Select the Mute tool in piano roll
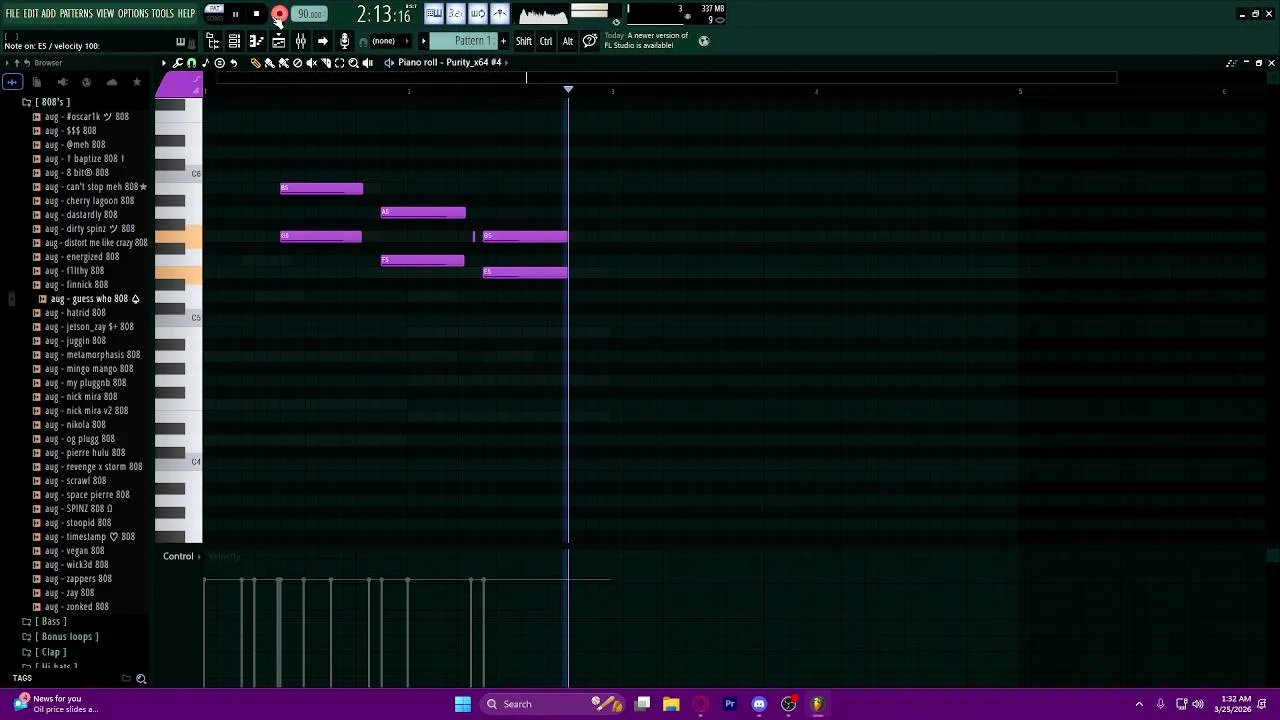 [312, 63]
